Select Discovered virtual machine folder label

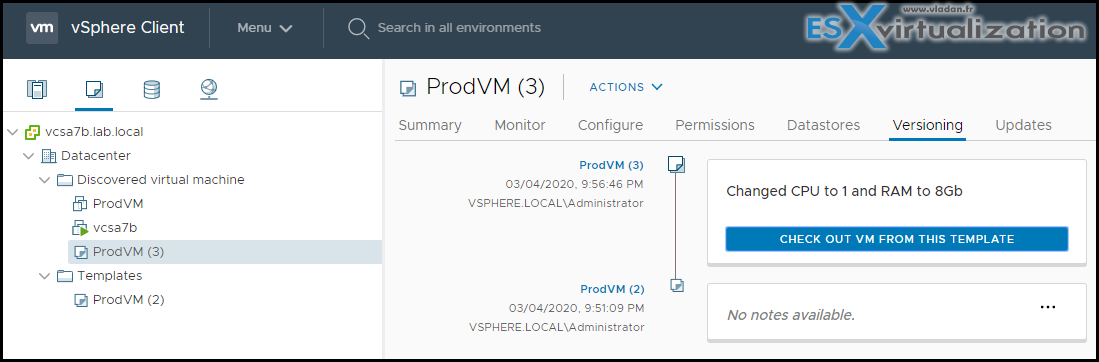pos(161,180)
